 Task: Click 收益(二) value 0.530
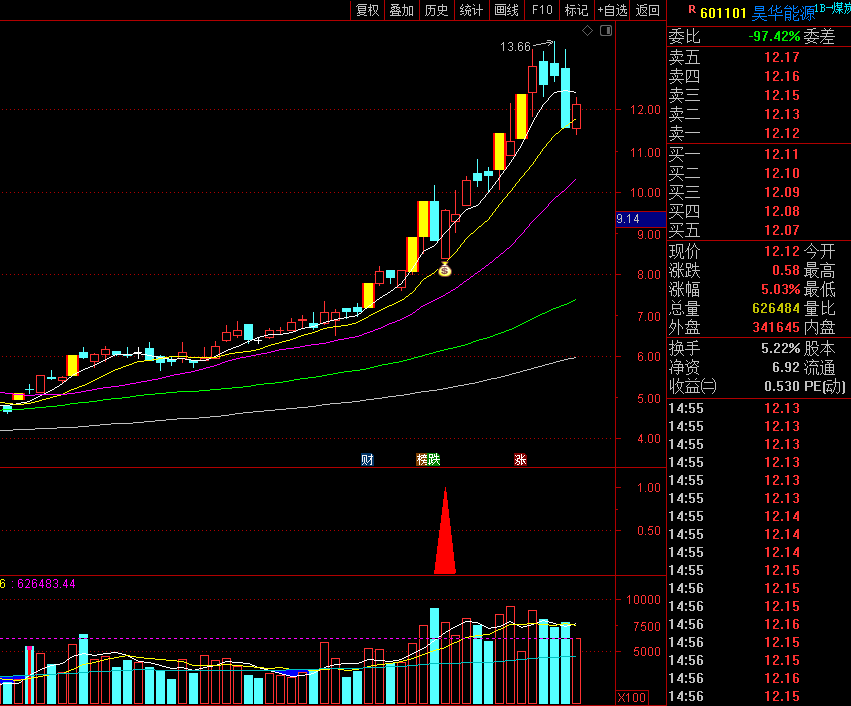point(782,386)
